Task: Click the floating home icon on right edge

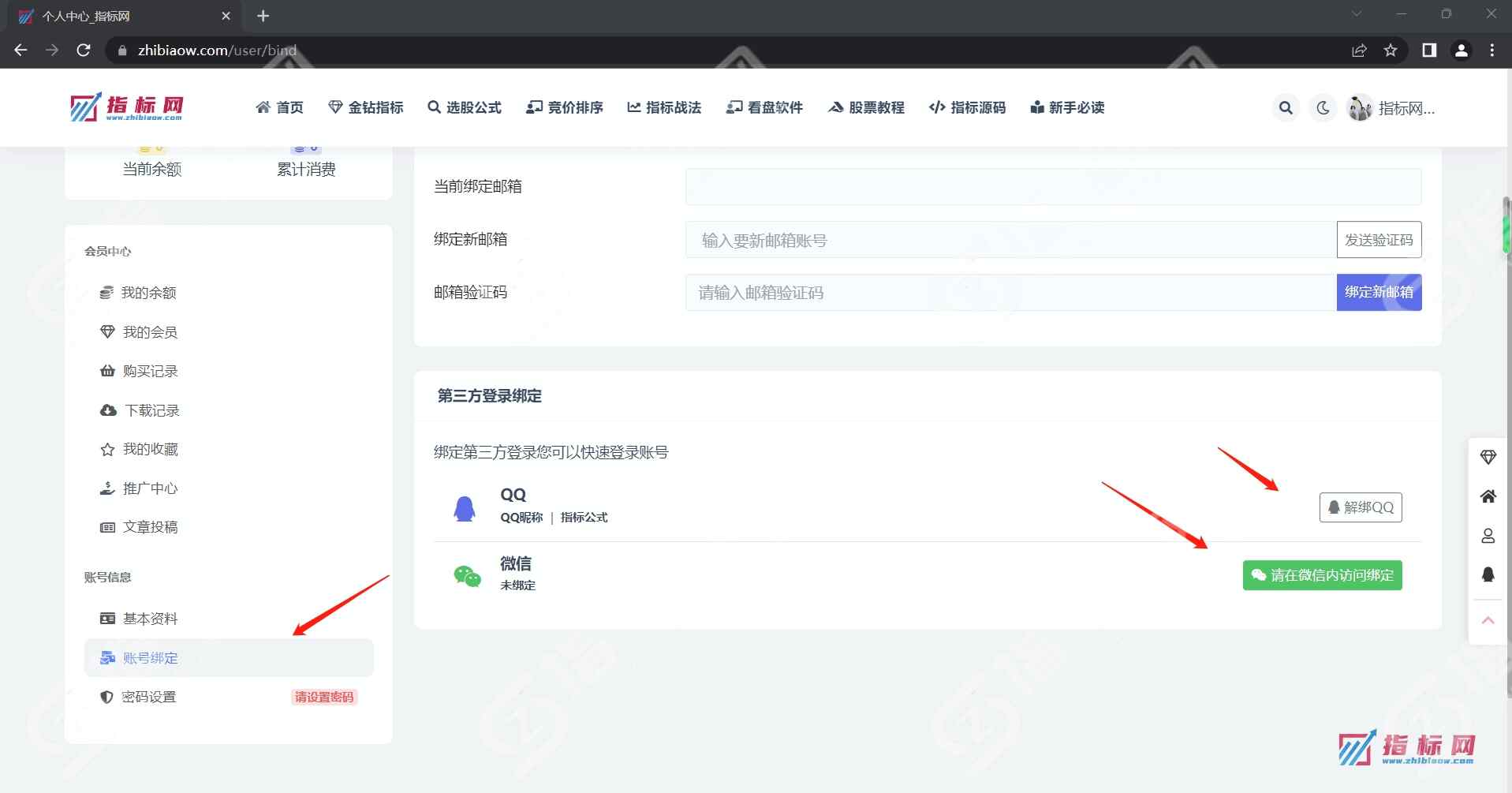Action: click(x=1488, y=496)
